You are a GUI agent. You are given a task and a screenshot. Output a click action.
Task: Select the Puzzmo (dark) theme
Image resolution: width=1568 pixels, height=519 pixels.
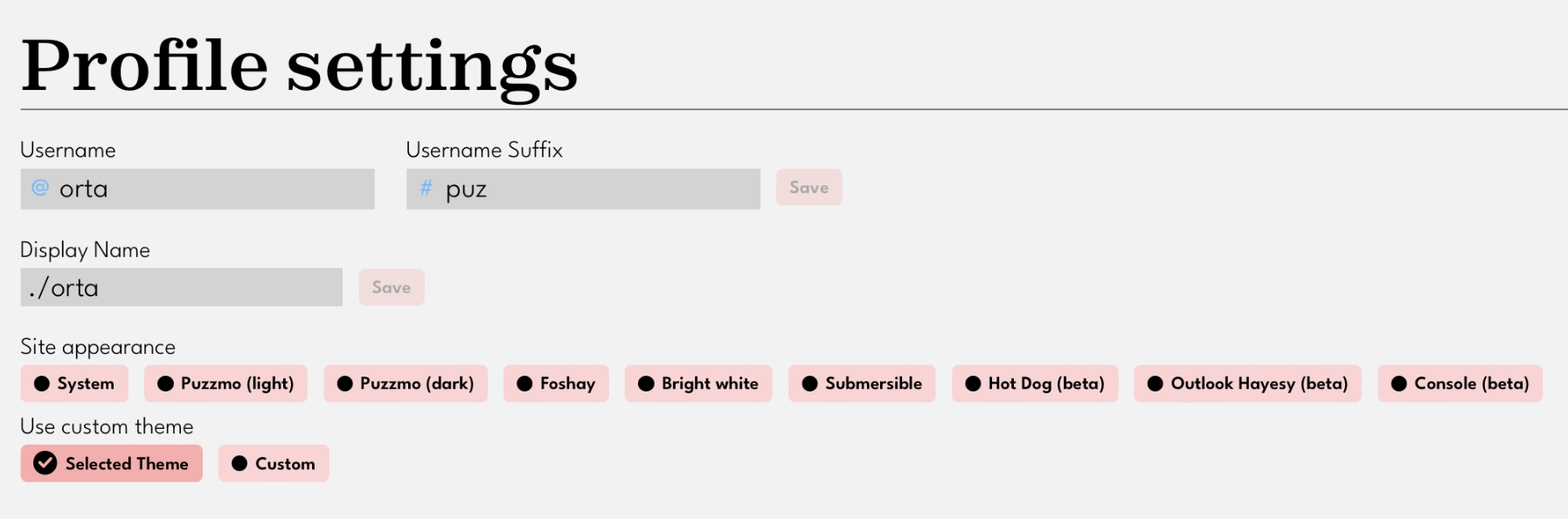(406, 383)
